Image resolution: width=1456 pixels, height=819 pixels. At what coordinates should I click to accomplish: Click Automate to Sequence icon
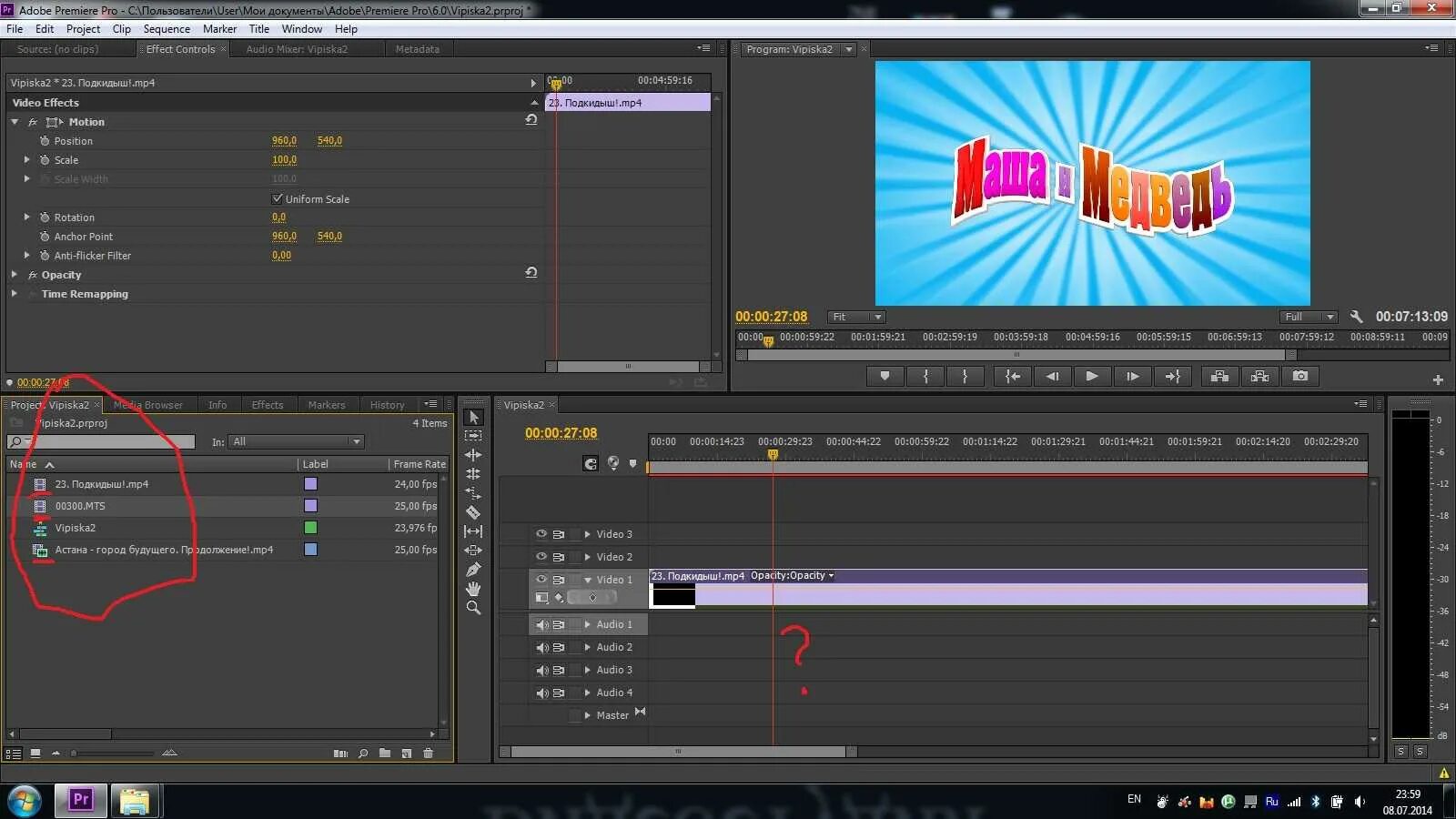coord(340,753)
